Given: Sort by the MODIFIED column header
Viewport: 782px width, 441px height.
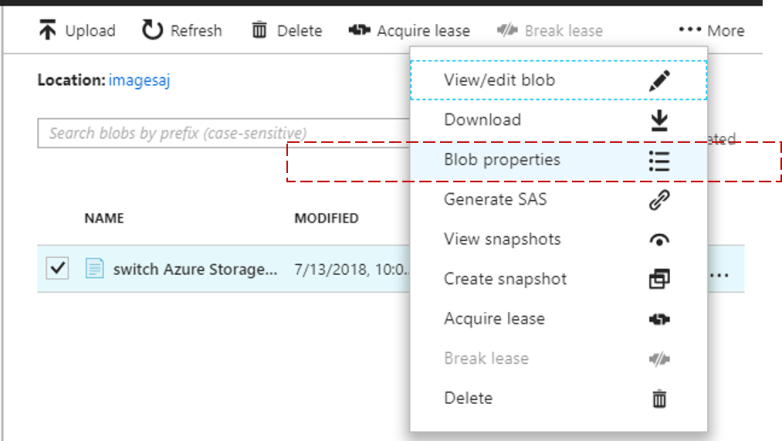Looking at the screenshot, I should (x=326, y=218).
